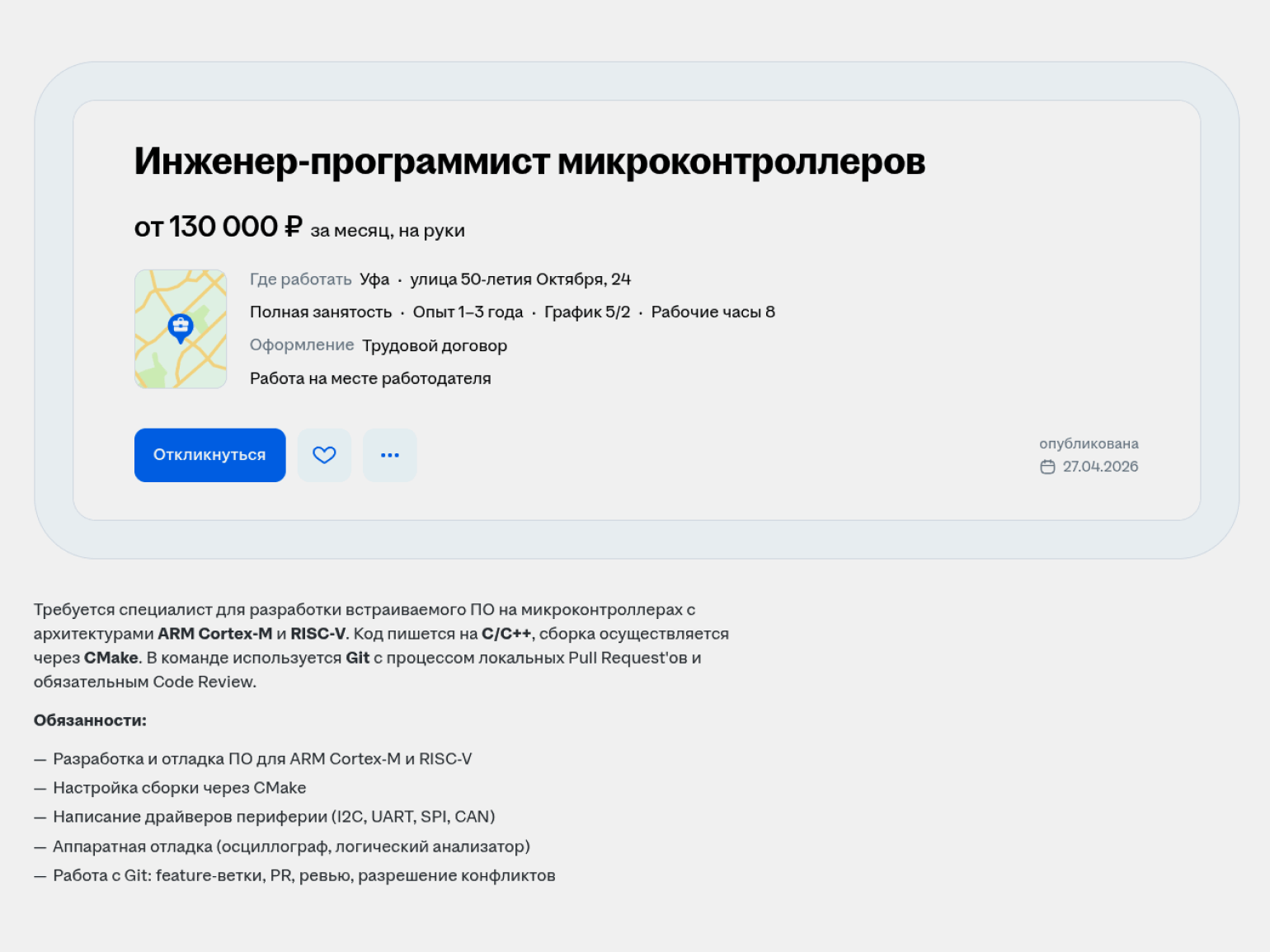The width and height of the screenshot is (1270, 952).
Task: Click the calendar icon near publication date
Action: coord(1047,467)
